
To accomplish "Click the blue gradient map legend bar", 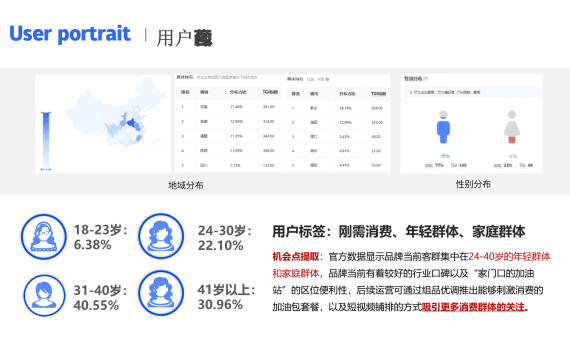I will point(46,141).
